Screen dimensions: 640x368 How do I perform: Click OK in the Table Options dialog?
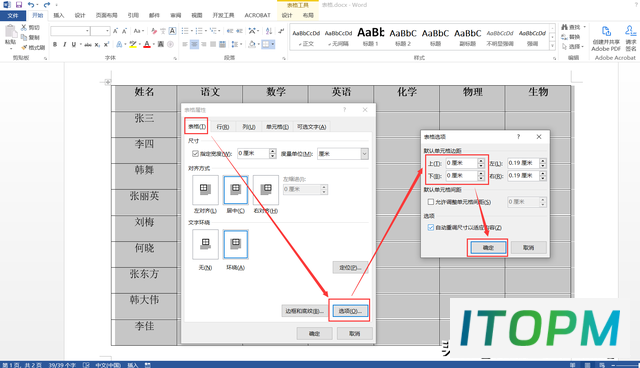[488, 248]
